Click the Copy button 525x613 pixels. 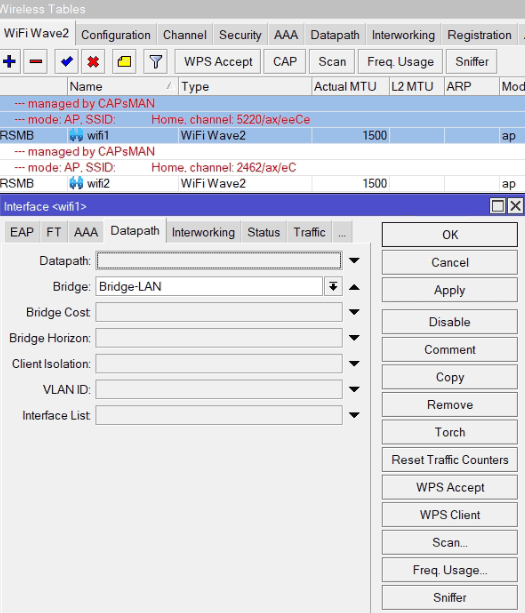(x=450, y=377)
